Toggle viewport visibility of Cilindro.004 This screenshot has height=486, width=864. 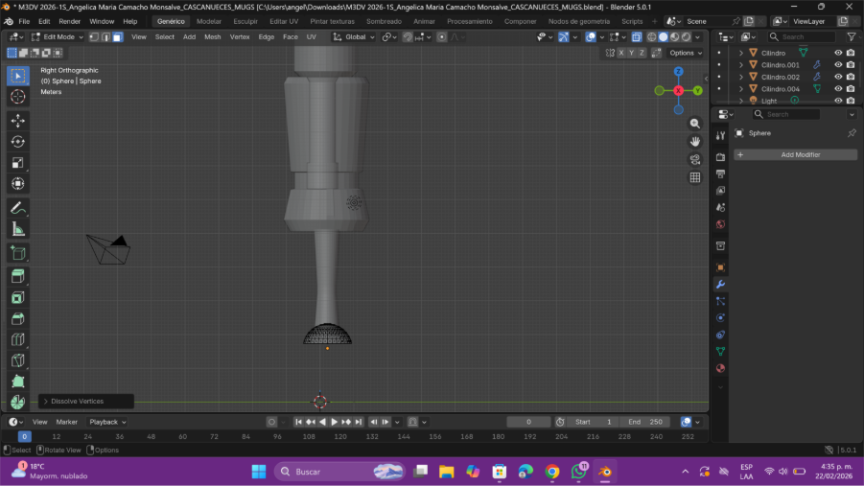838,89
